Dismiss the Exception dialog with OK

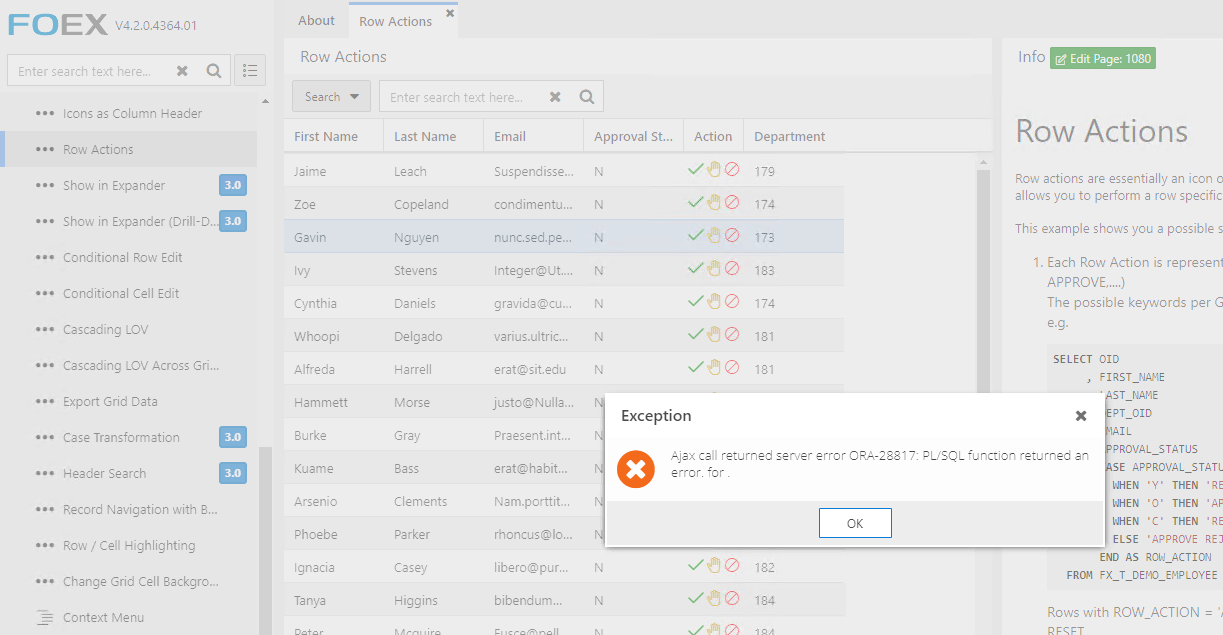coord(855,522)
